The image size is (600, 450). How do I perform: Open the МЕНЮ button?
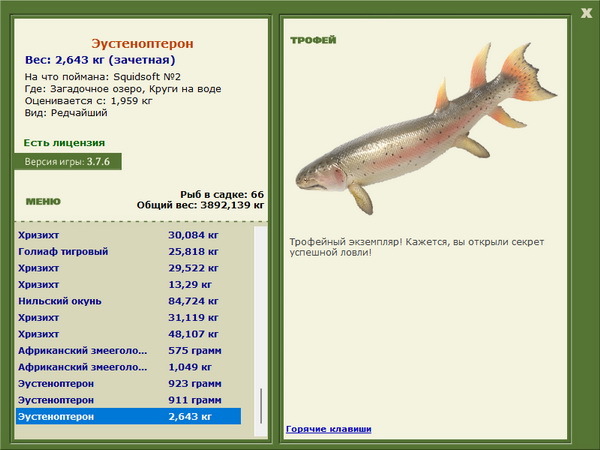pos(43,202)
